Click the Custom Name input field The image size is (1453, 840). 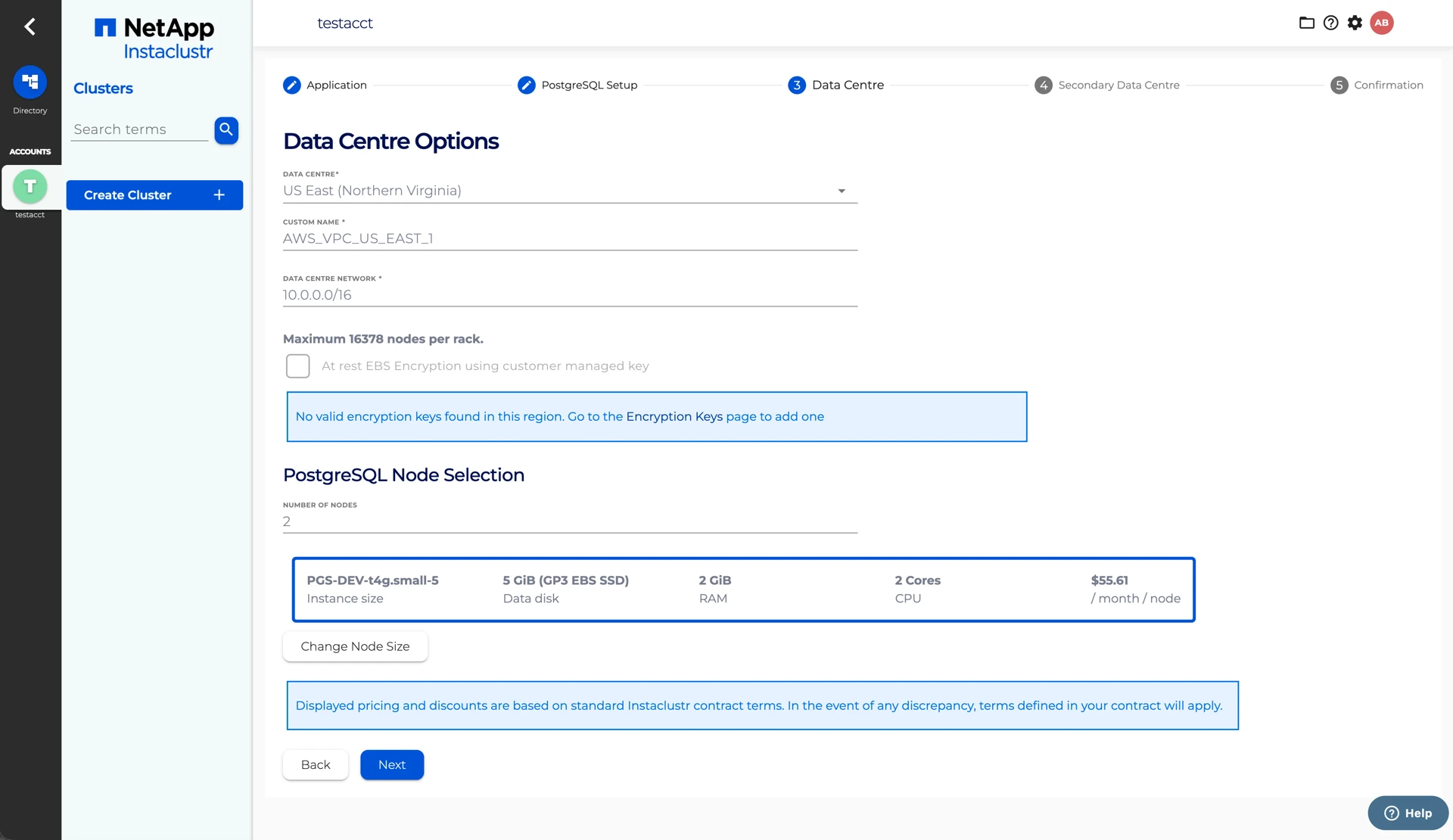tap(570, 239)
